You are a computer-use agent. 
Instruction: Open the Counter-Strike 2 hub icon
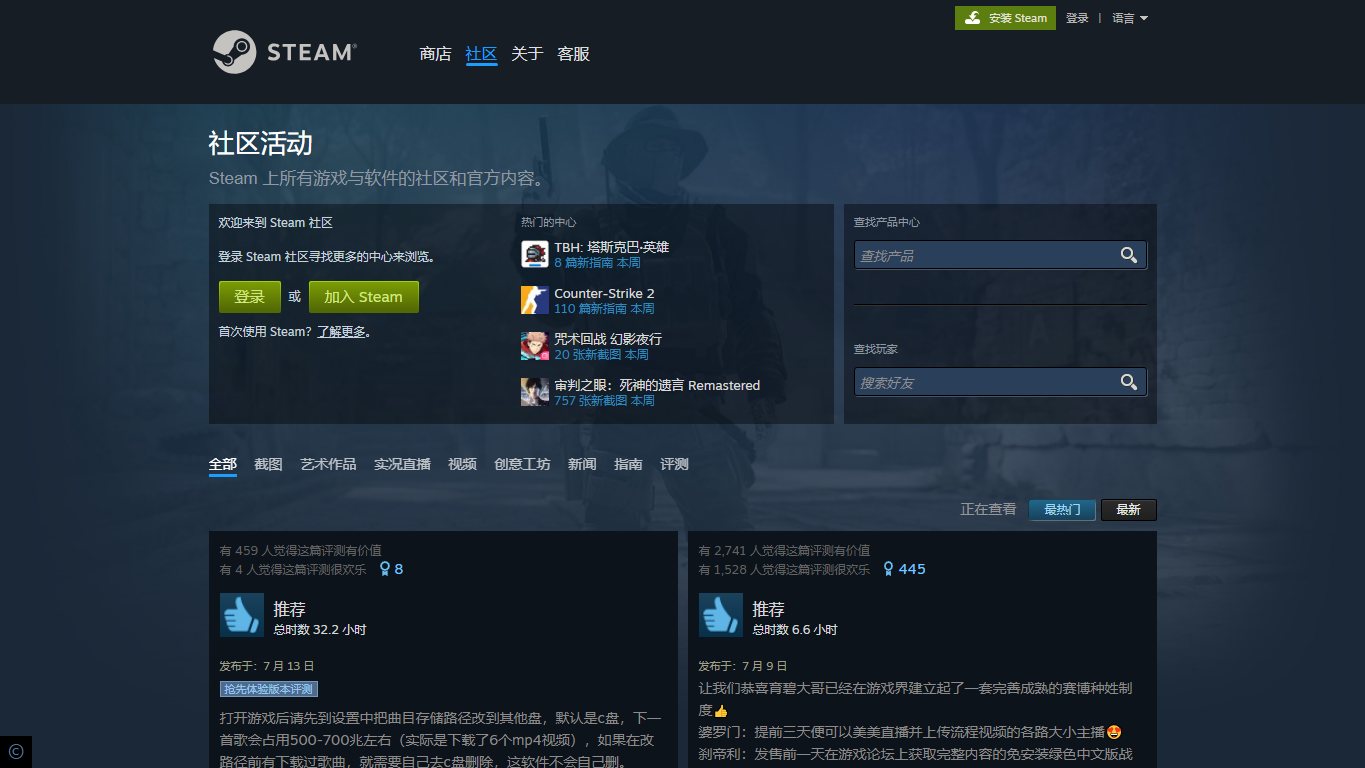[535, 300]
